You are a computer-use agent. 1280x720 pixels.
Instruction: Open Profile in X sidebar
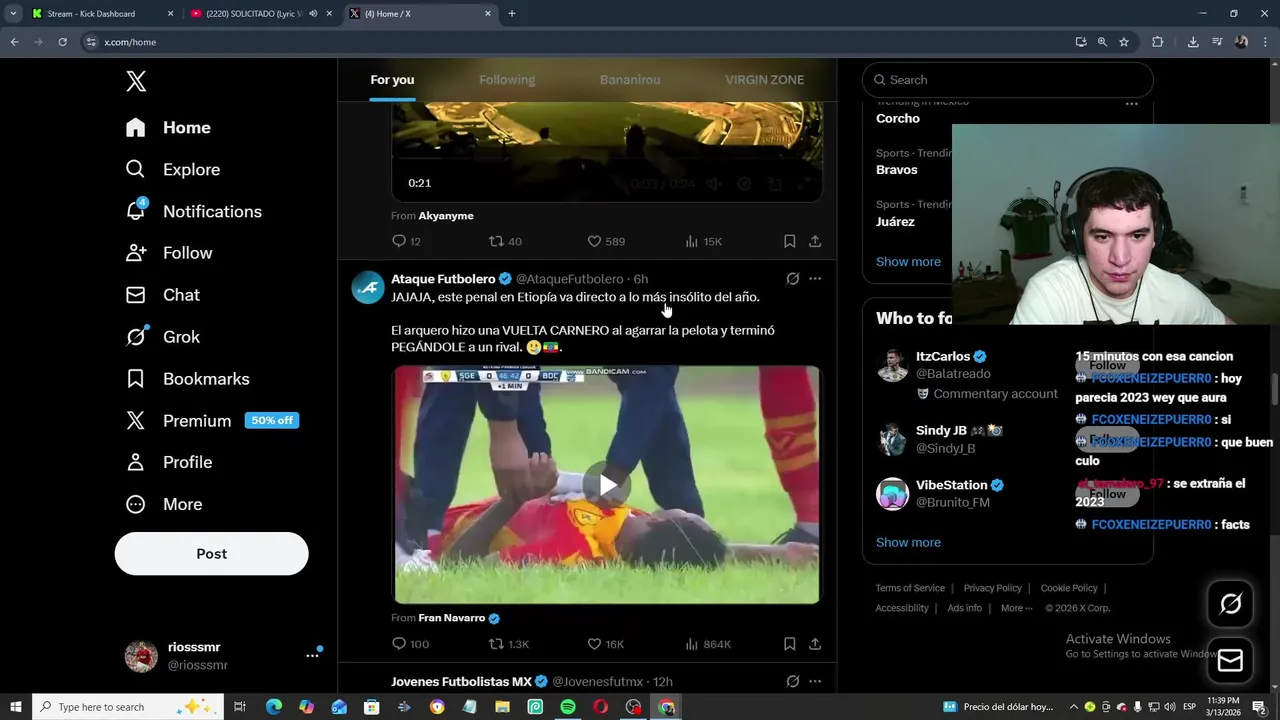168,462
